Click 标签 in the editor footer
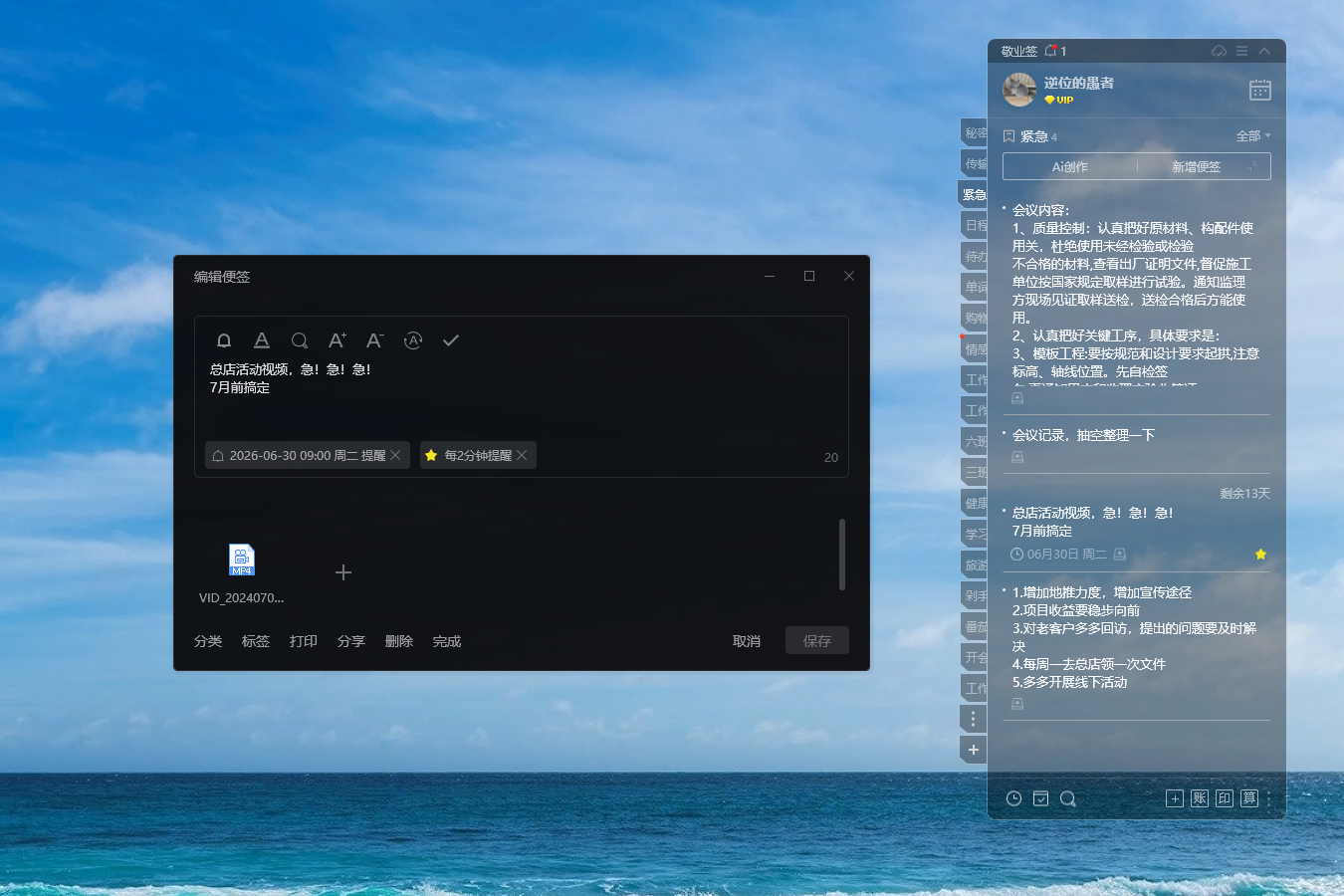This screenshot has width=1344, height=896. pos(256,641)
